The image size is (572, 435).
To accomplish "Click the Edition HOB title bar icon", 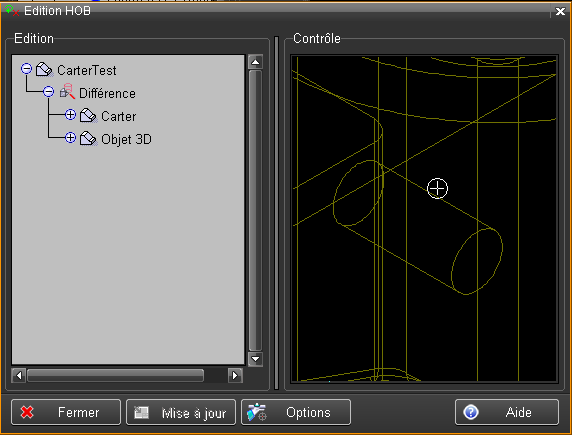I will coord(12,10).
